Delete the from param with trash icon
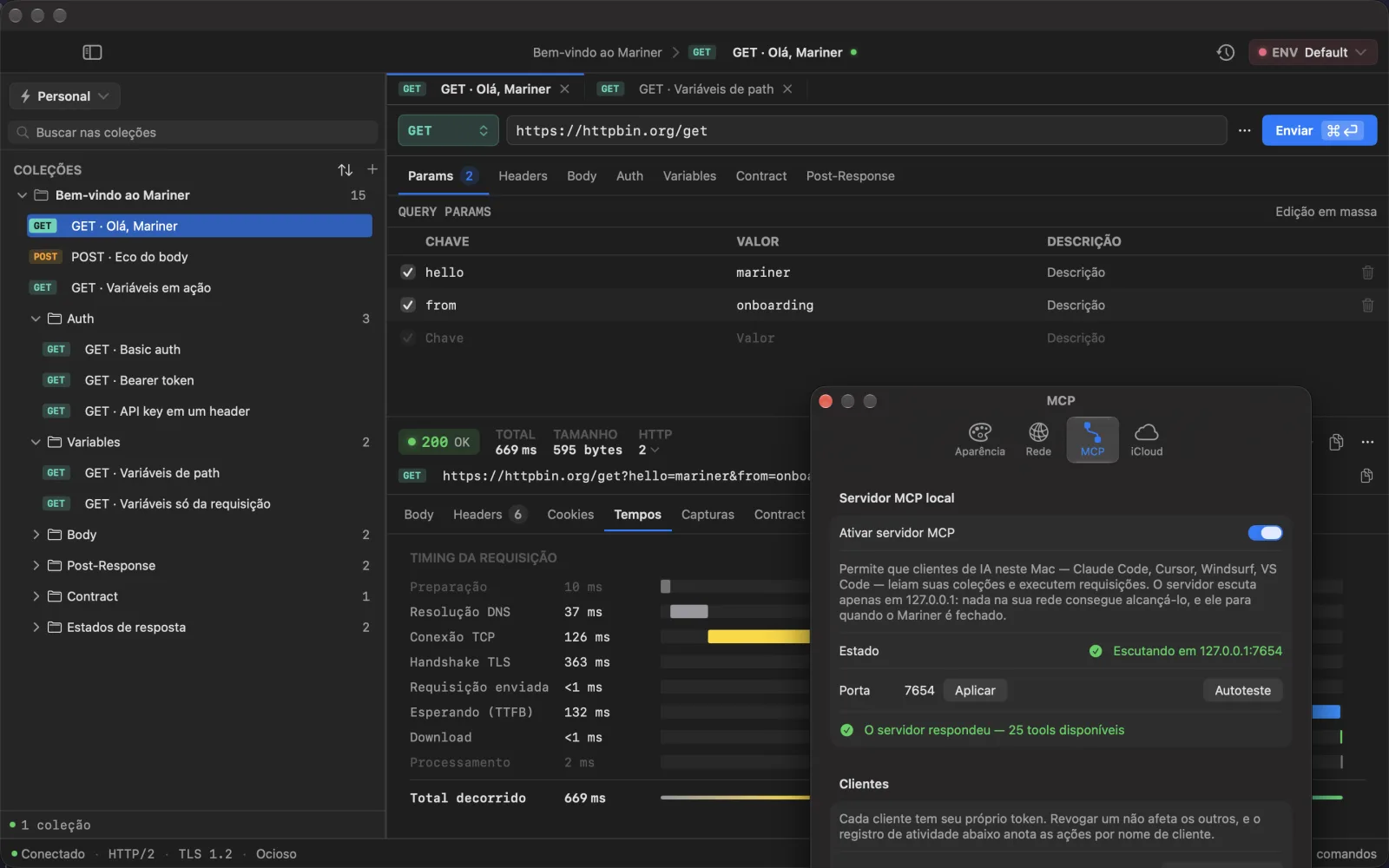1389x868 pixels. (1367, 306)
